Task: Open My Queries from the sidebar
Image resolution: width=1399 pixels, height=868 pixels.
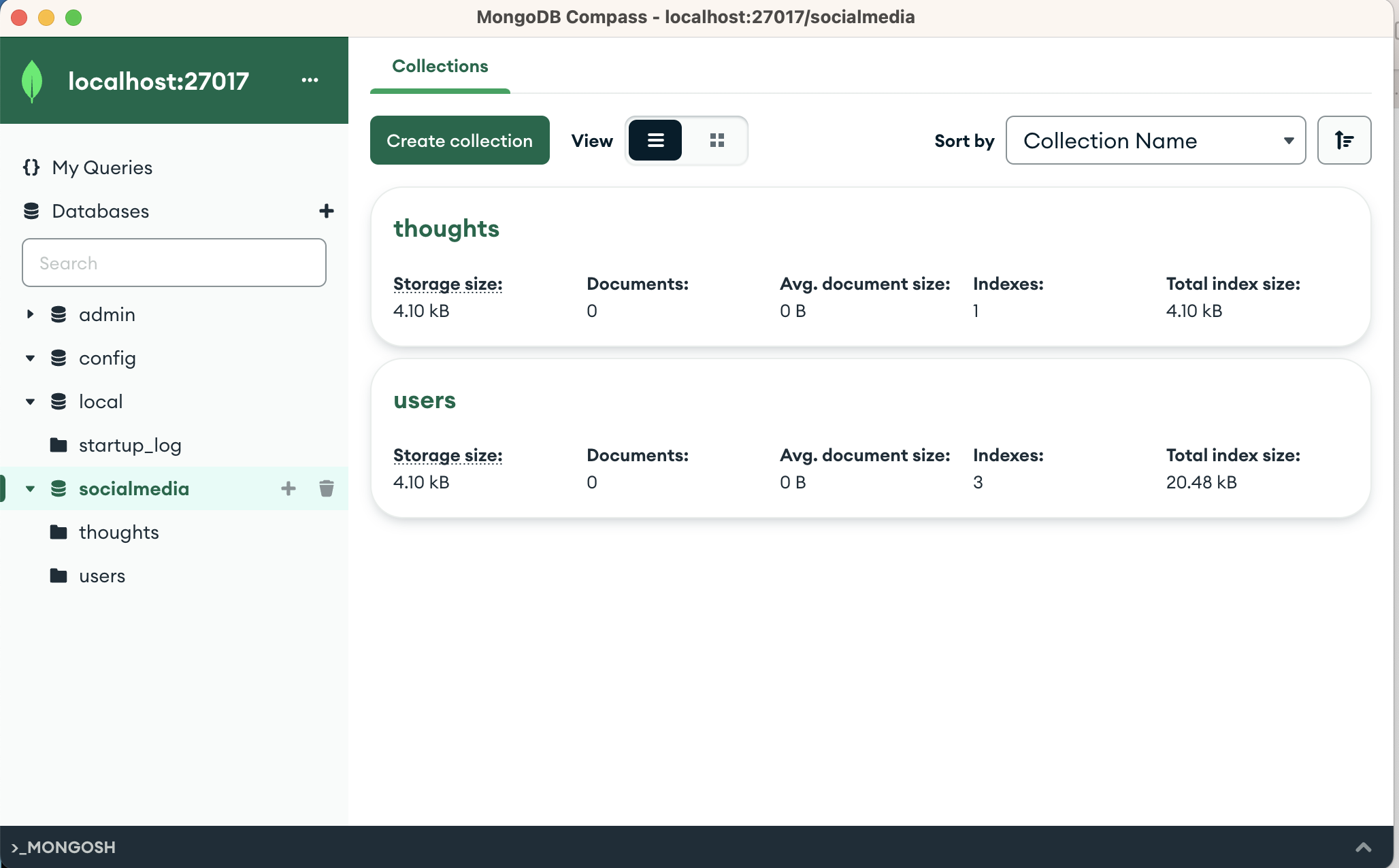Action: (x=101, y=167)
